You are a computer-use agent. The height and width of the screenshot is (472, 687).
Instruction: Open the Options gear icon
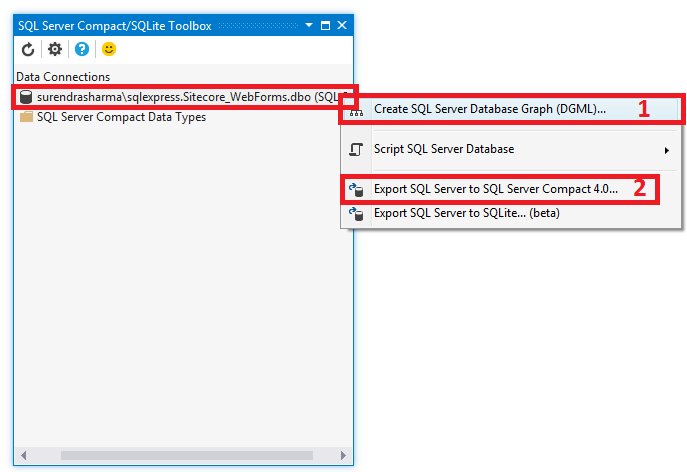[x=55, y=49]
